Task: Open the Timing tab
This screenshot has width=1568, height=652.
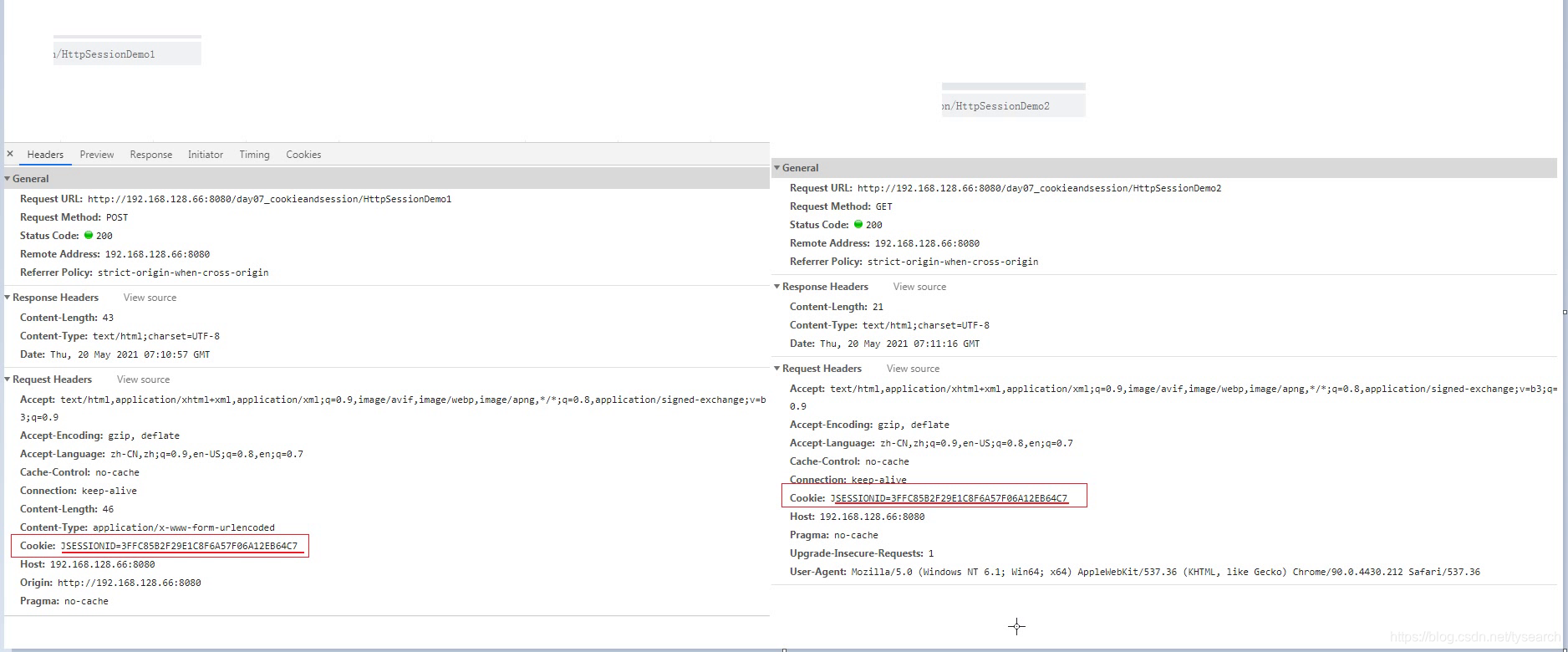Action: [254, 155]
